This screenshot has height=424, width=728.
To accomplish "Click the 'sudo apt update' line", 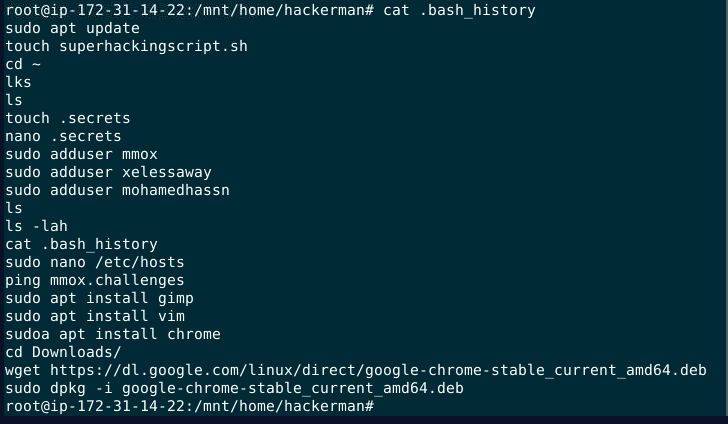I will [72, 28].
